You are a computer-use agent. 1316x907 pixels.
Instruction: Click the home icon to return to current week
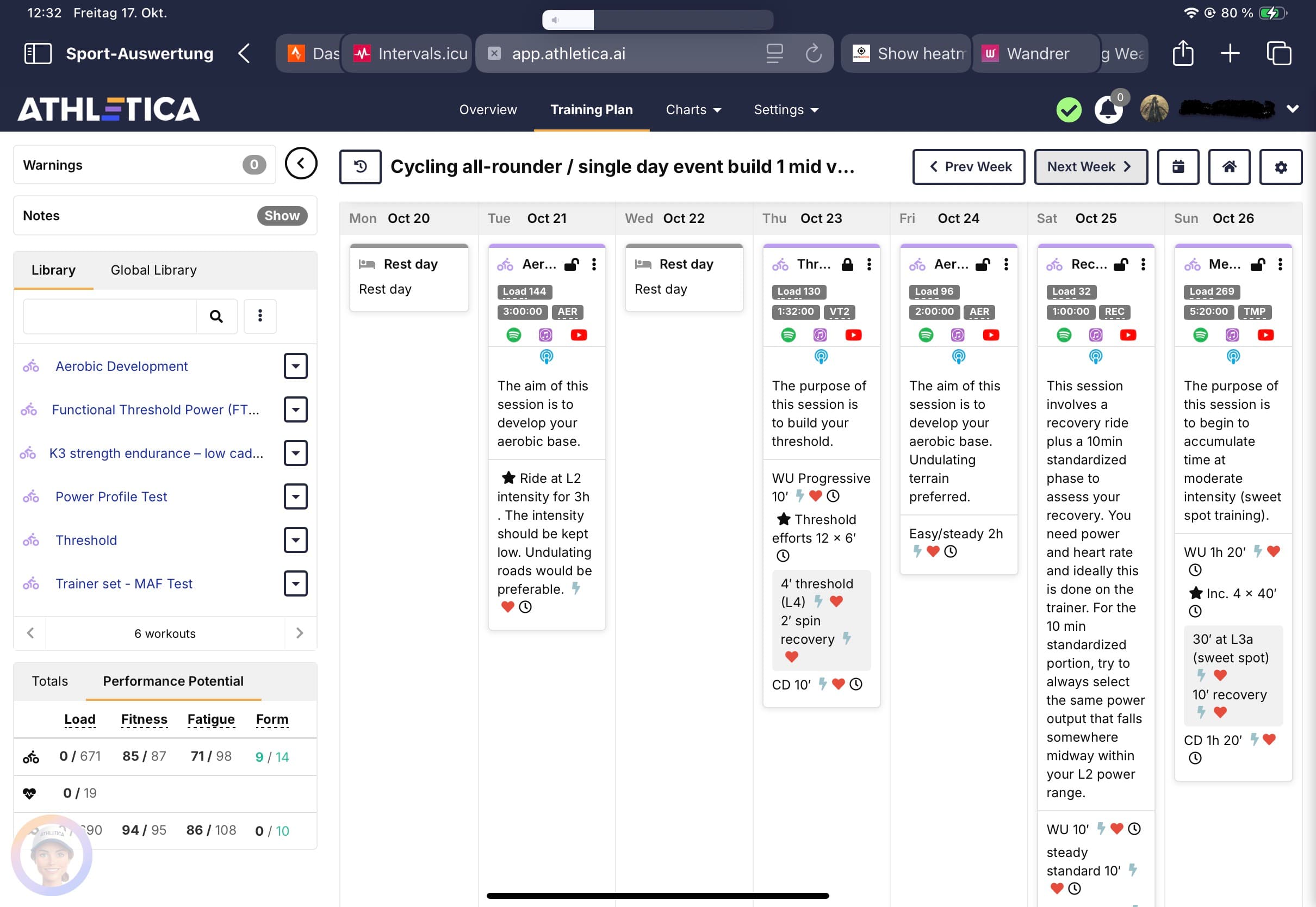1229,166
